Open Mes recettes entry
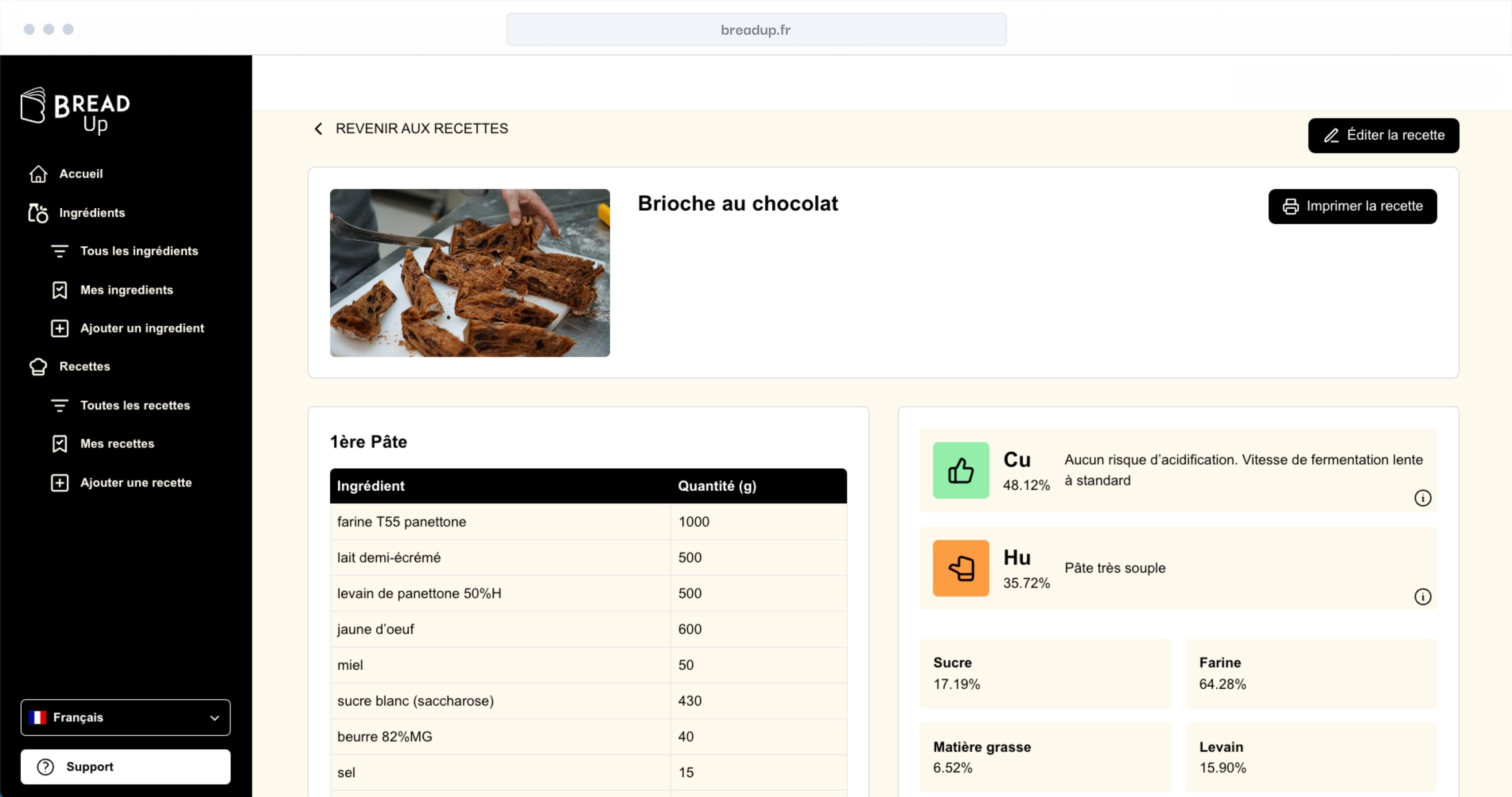The height and width of the screenshot is (797, 1512). [x=117, y=444]
